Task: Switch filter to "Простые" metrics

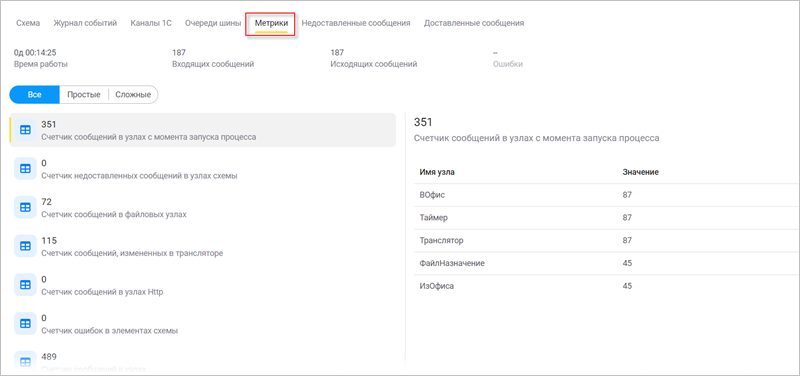Action: click(84, 95)
